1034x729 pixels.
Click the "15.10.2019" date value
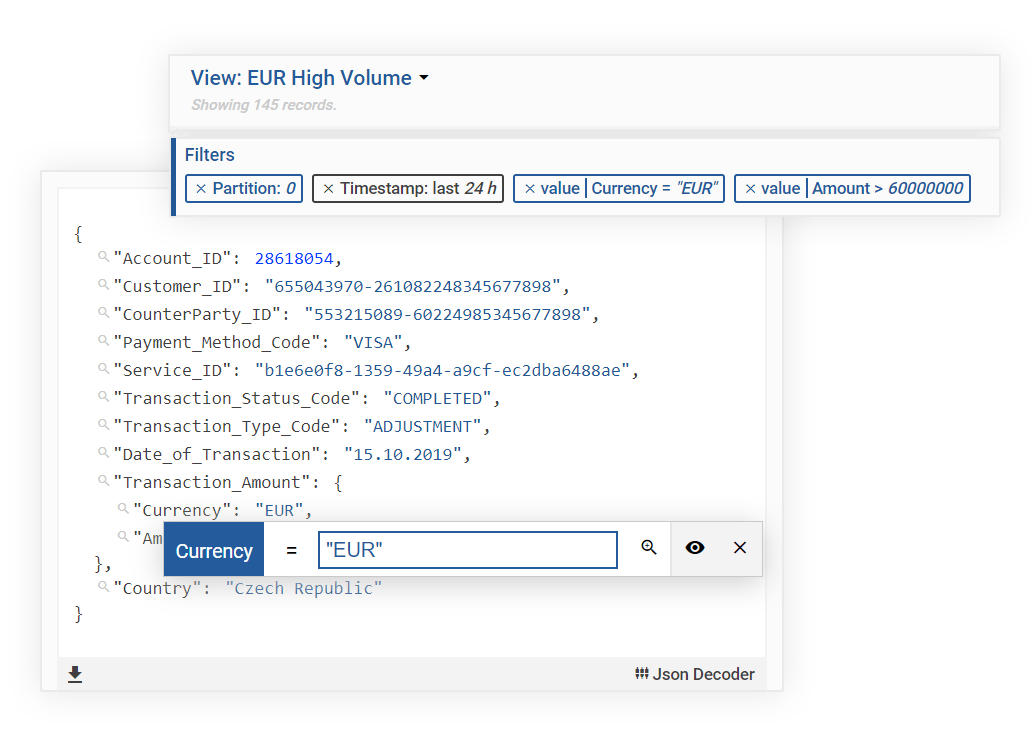click(x=403, y=455)
